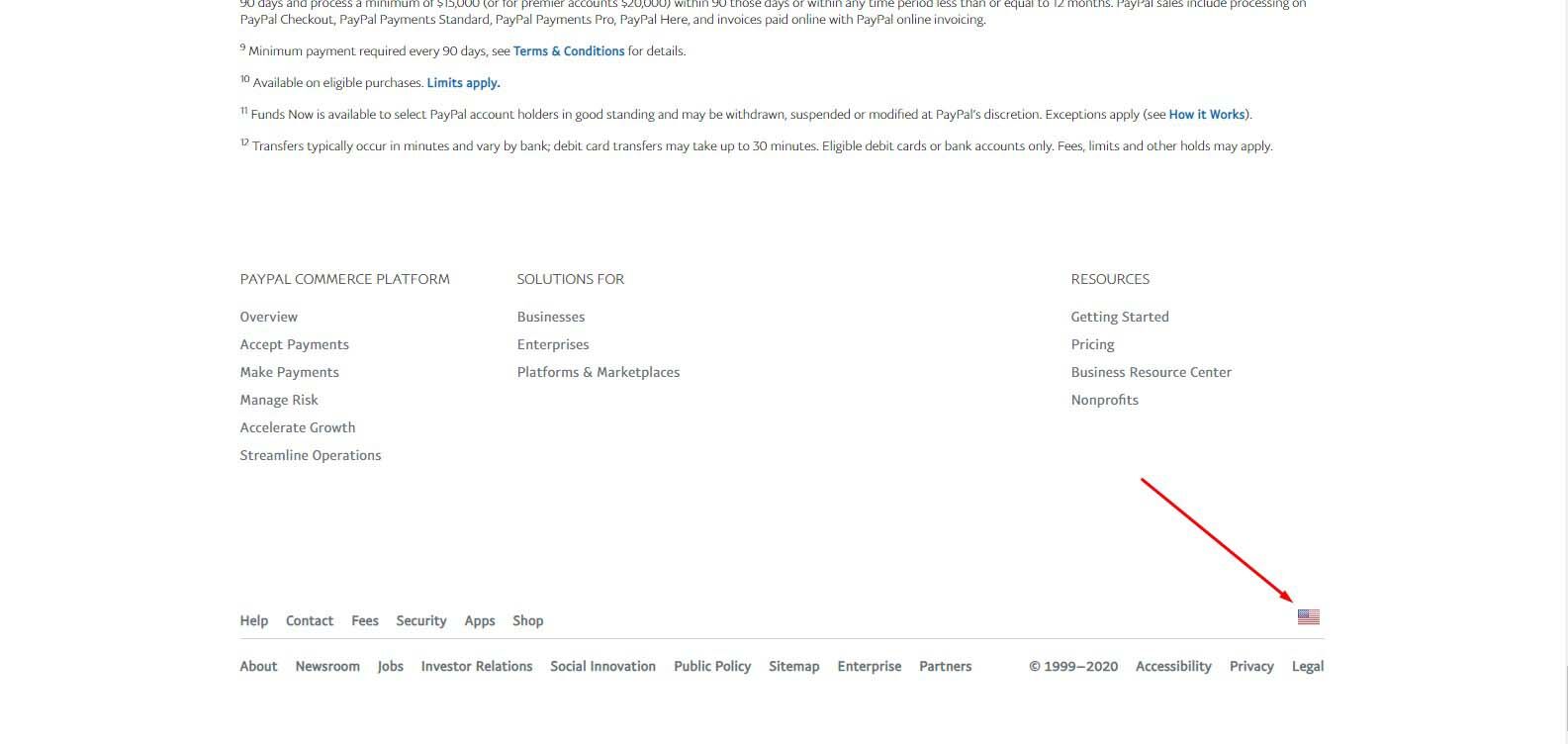
Task: Open the Enterprises solutions link
Action: tap(553, 344)
